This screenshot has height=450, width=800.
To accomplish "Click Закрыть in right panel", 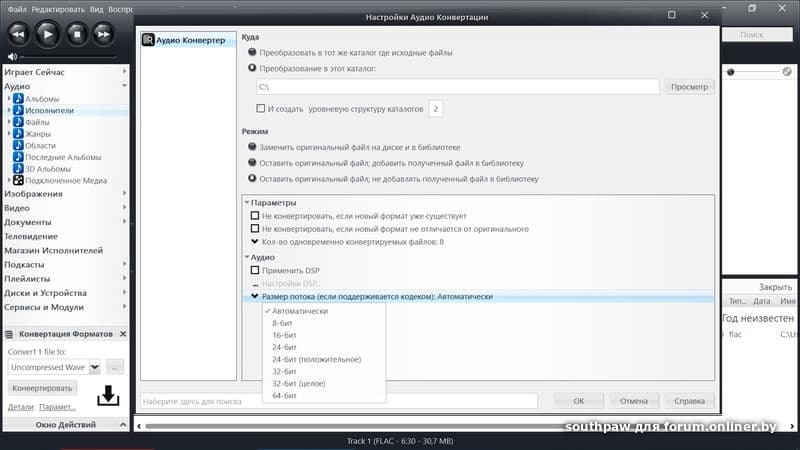I will pos(775,287).
